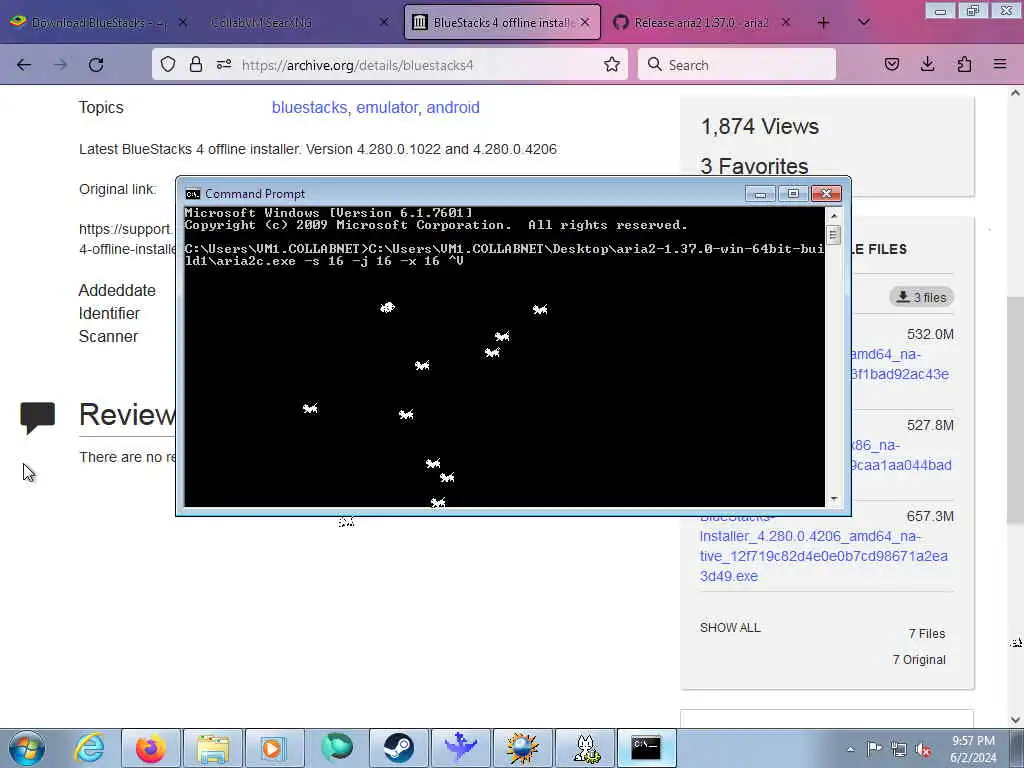Minimize the Command Prompt window

(760, 194)
